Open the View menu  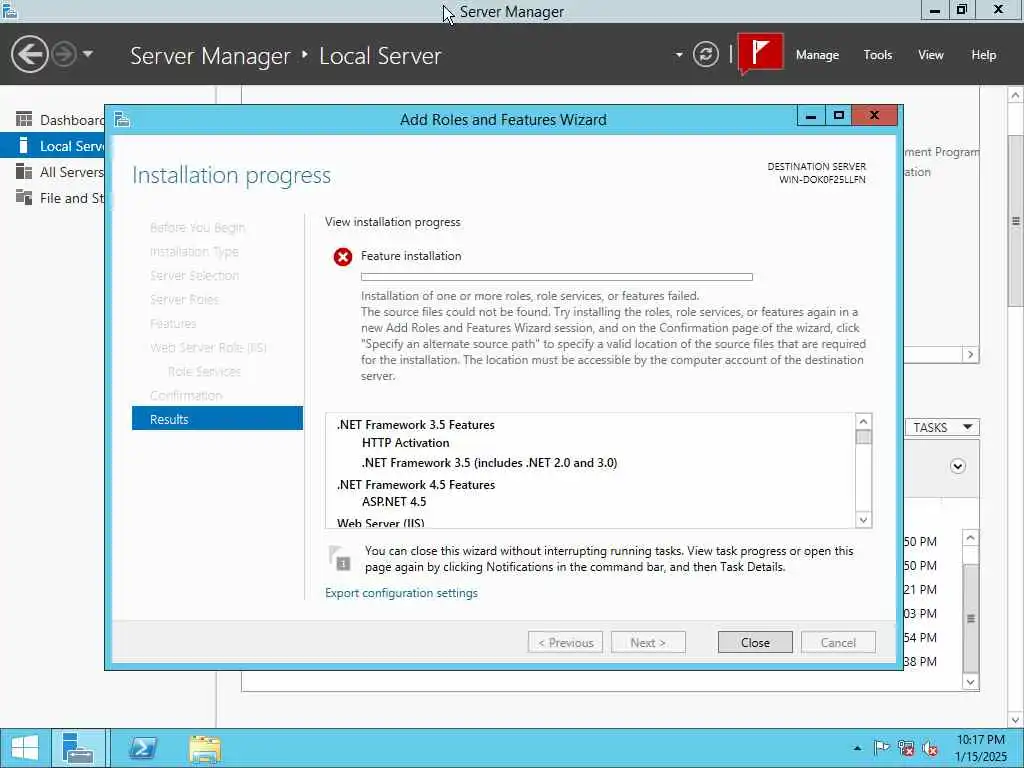pyautogui.click(x=931, y=55)
